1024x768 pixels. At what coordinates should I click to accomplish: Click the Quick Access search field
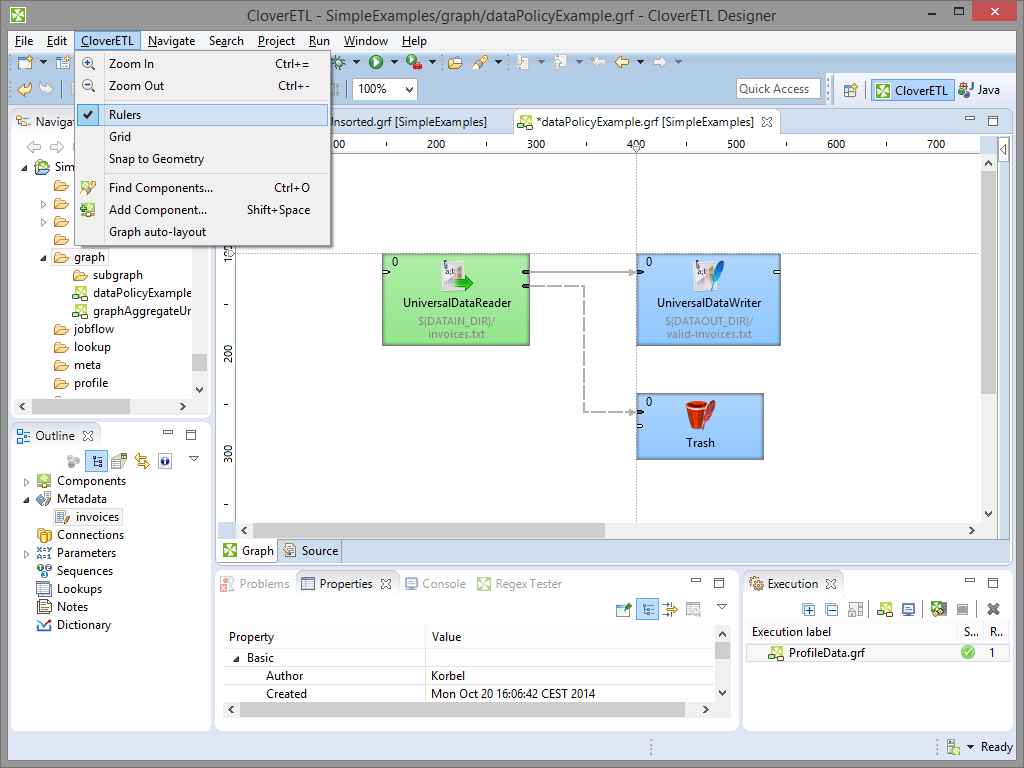[778, 89]
